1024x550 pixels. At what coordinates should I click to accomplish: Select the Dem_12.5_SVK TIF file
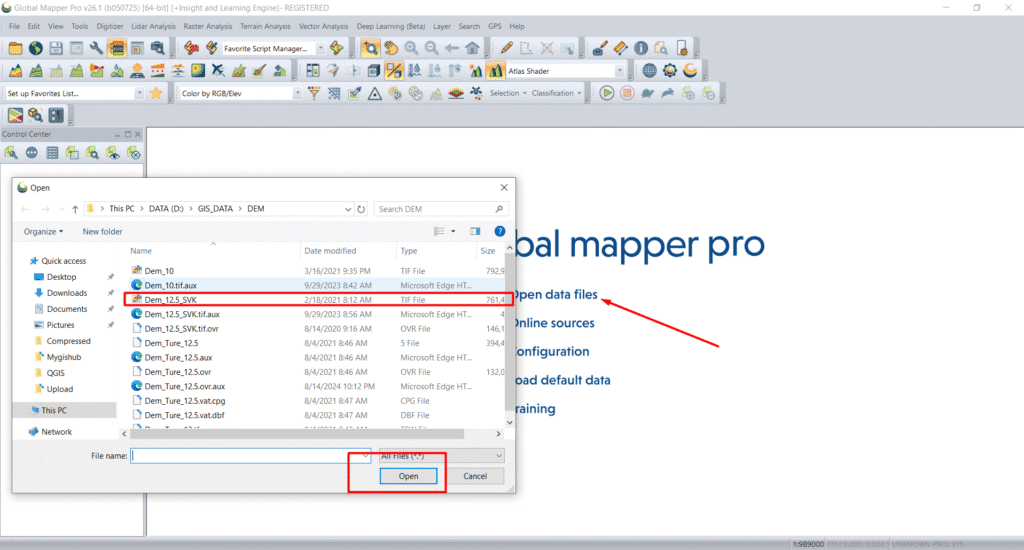317,300
